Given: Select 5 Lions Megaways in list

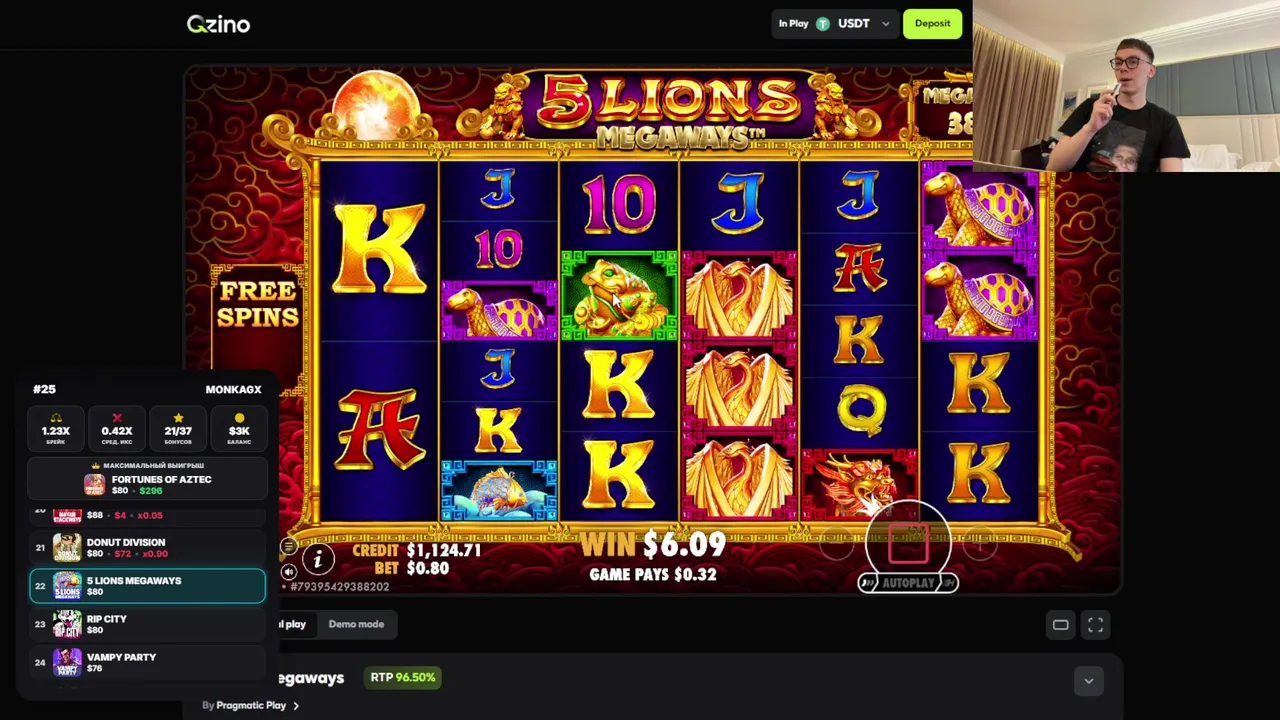Looking at the screenshot, I should coord(147,586).
